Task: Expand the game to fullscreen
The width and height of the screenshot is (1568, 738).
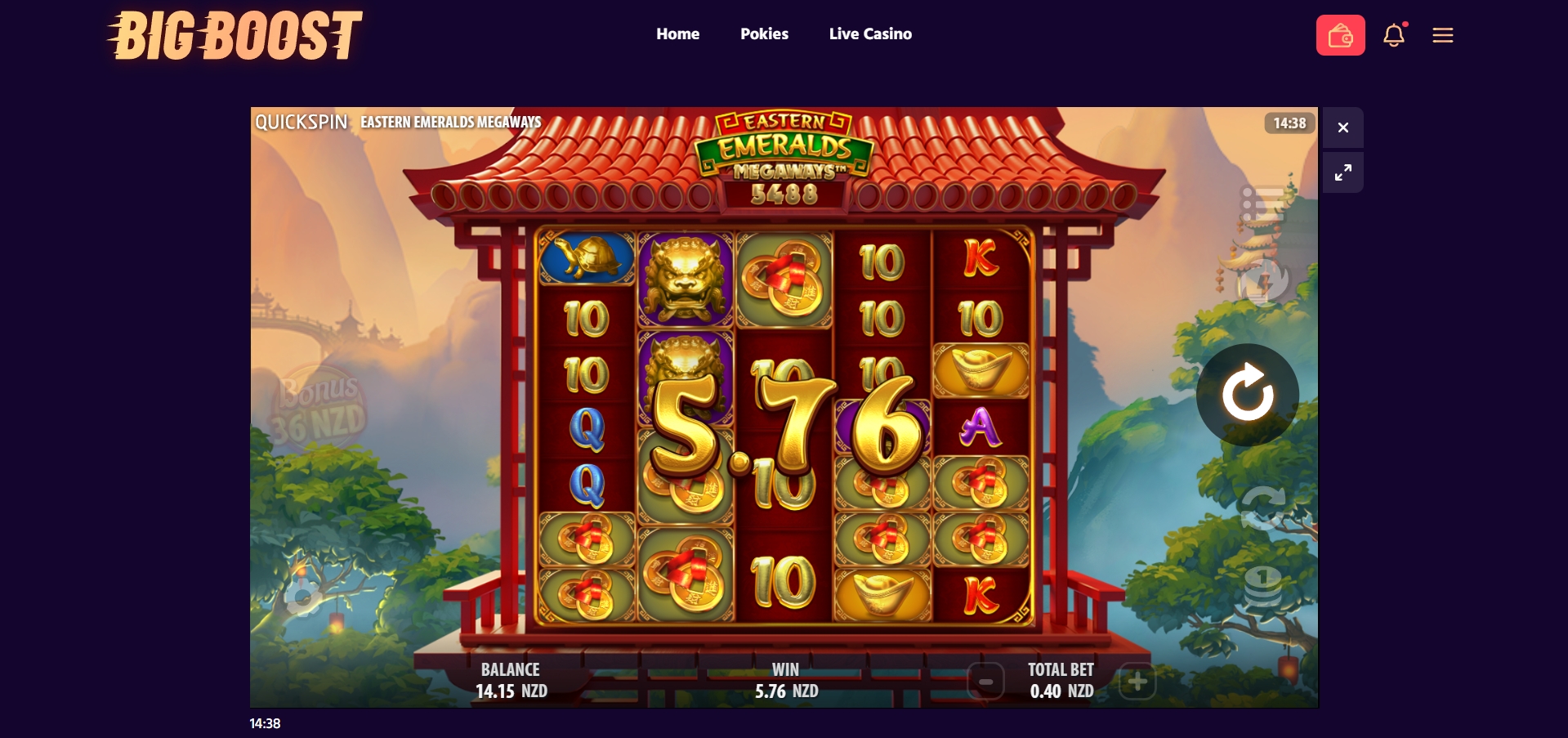Action: tap(1343, 172)
